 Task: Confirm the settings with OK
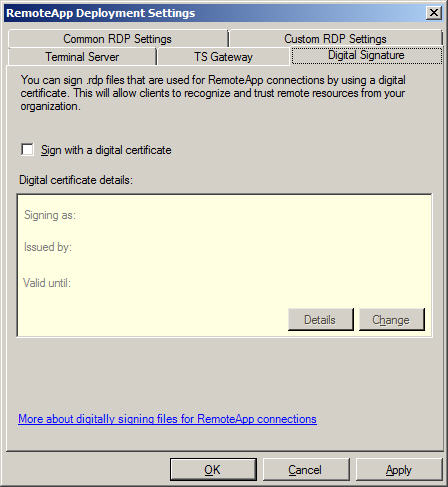coord(213,470)
